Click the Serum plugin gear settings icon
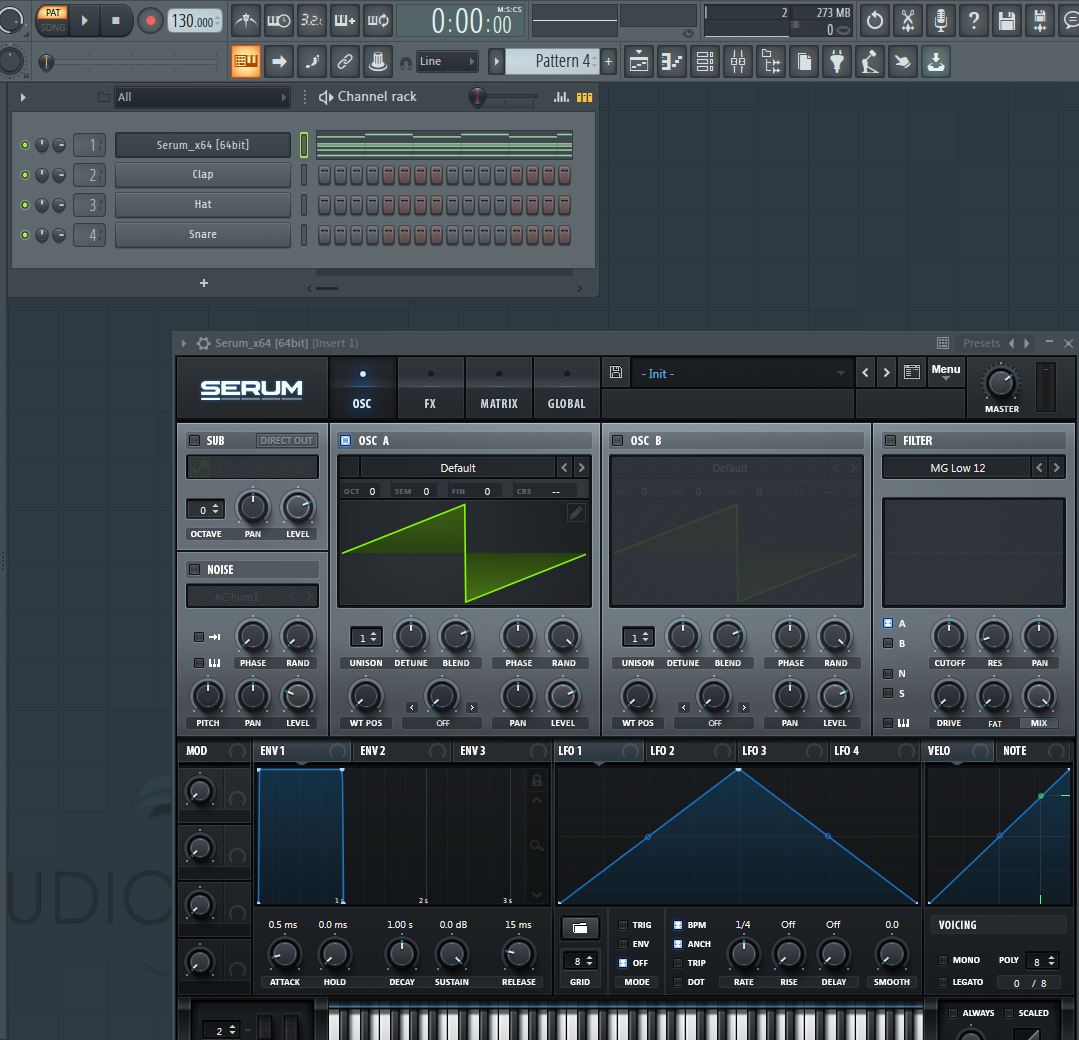This screenshot has height=1040, width=1079. pos(203,343)
